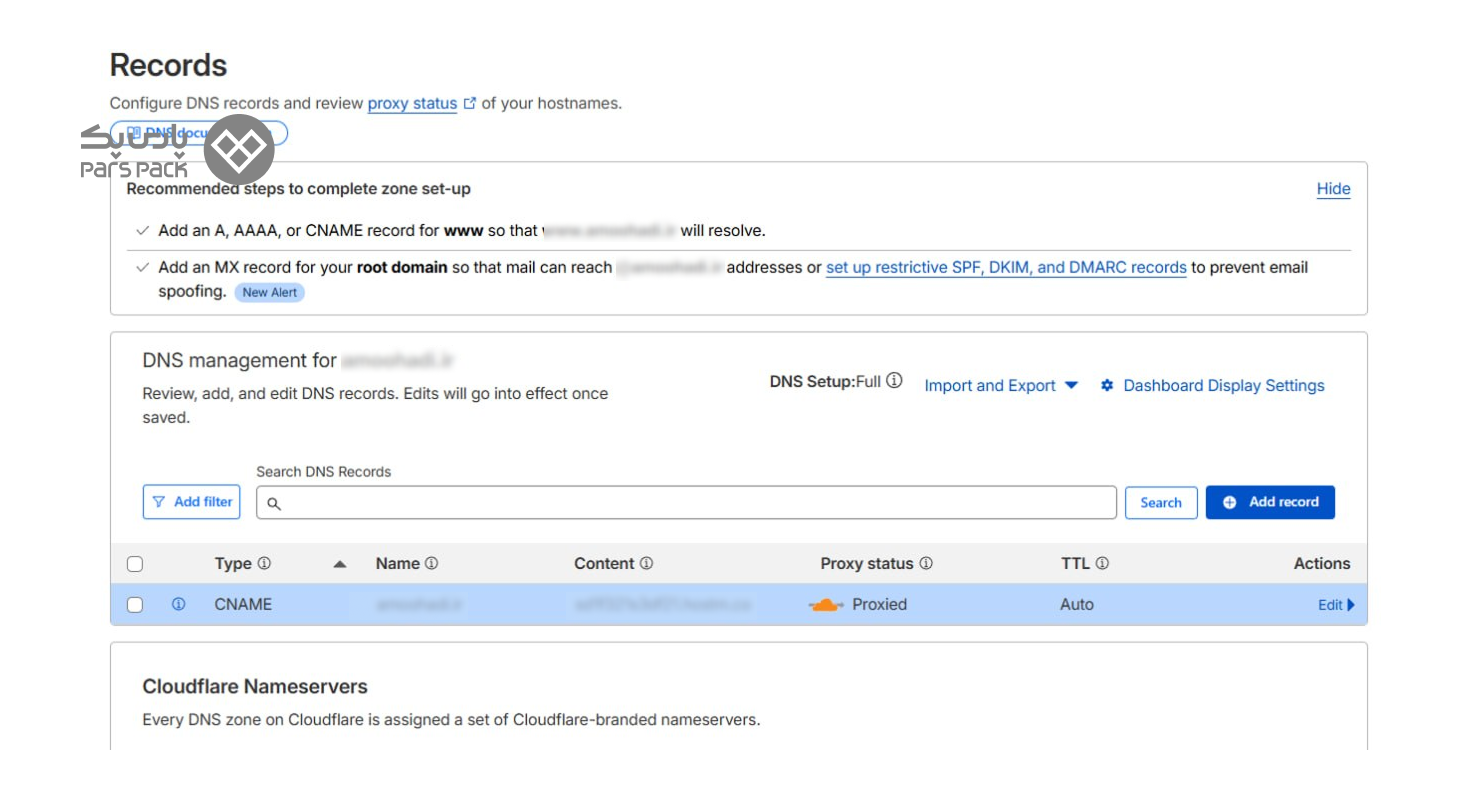Click the CNAME row info icon
Image resolution: width=1482 pixels, height=799 pixels.
[x=178, y=605]
